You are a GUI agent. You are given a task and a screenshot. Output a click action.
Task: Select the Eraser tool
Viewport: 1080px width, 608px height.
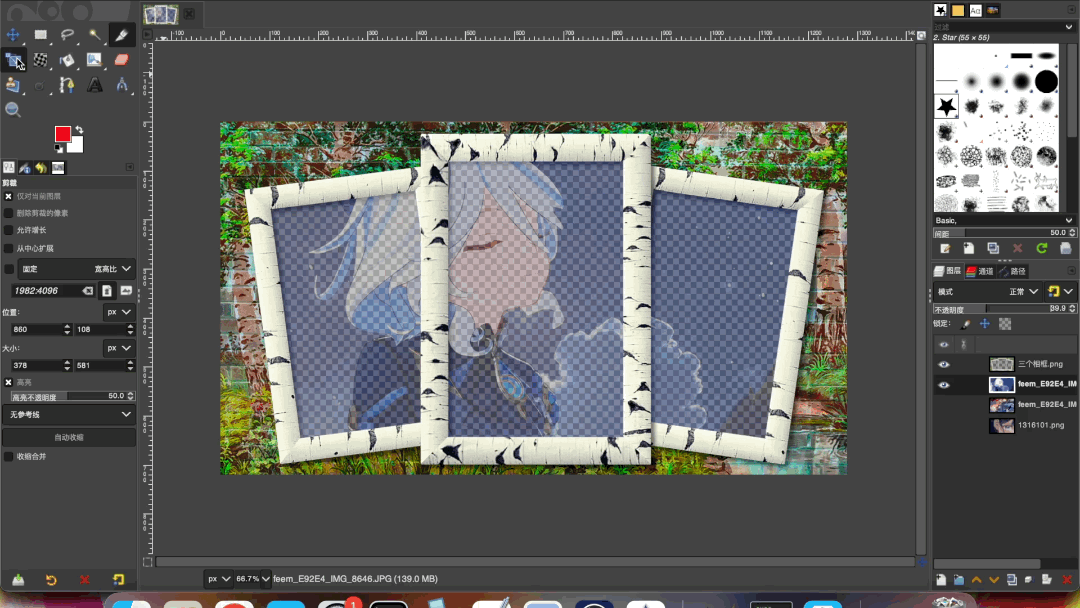[x=121, y=60]
